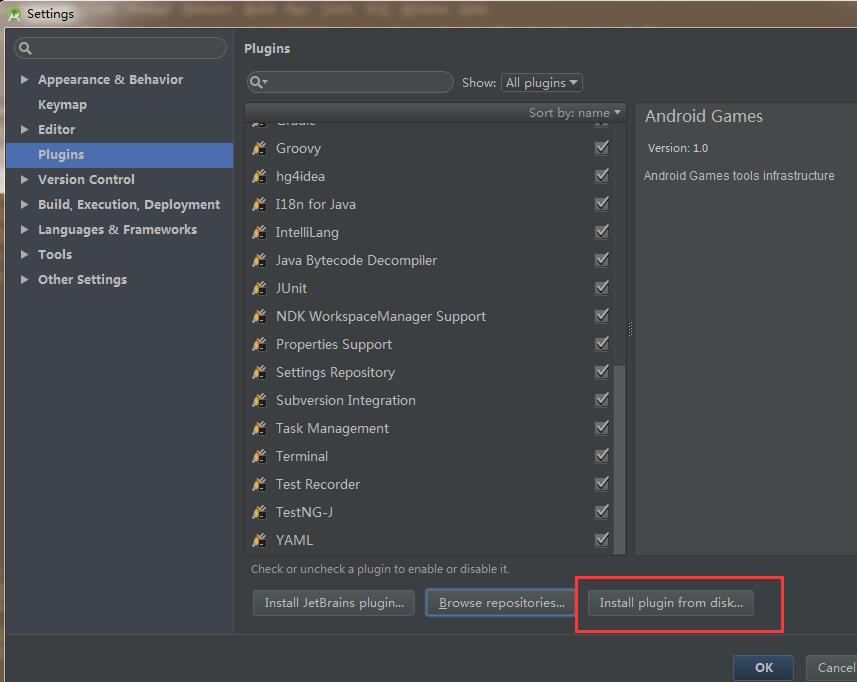
Task: Select the Editor settings label
Action: point(57,130)
